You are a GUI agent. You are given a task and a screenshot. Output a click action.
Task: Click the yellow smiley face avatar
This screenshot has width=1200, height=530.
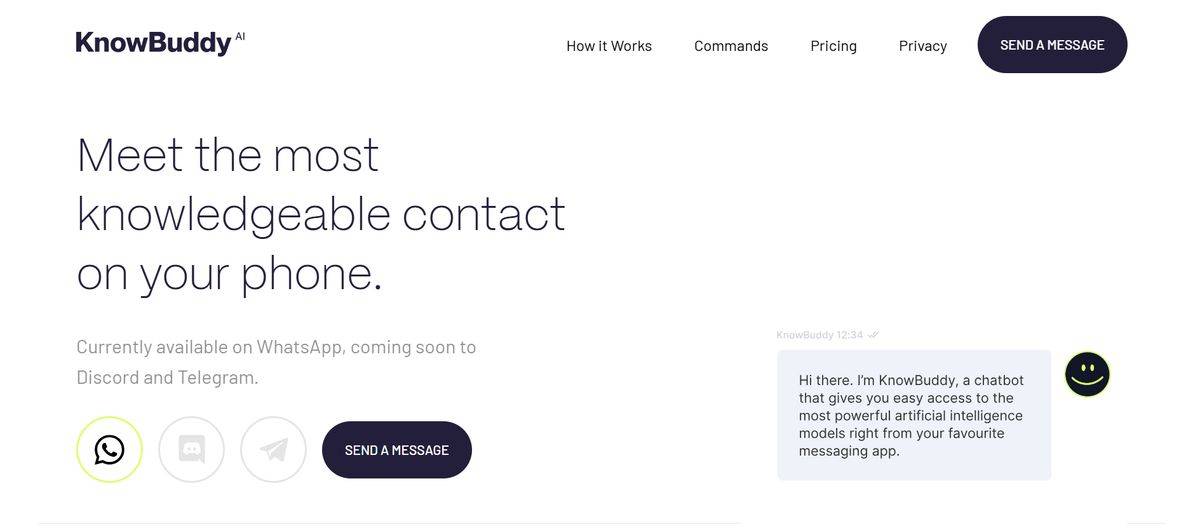click(x=1087, y=374)
